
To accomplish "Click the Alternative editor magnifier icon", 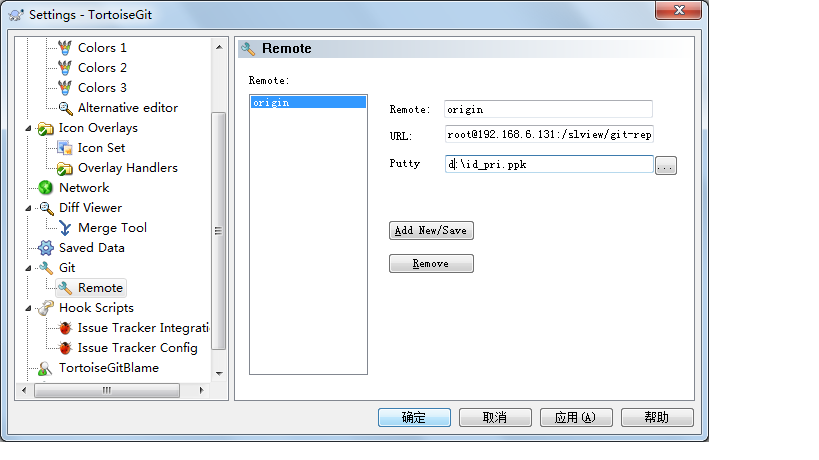I will [x=65, y=108].
